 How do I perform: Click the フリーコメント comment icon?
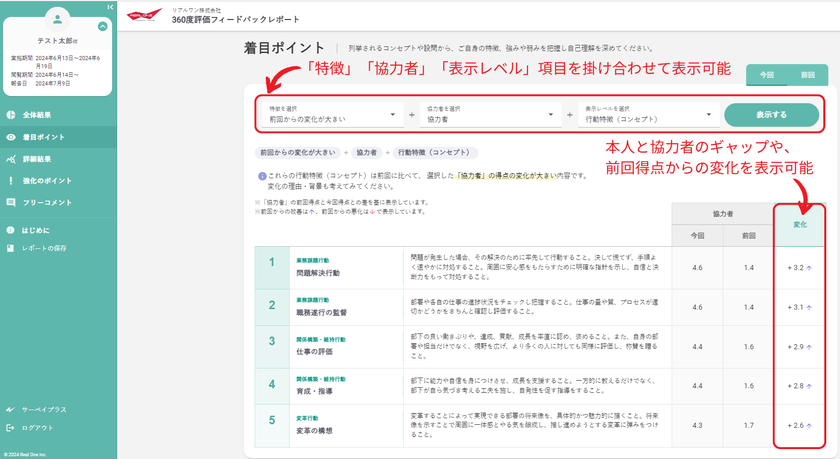click(11, 202)
